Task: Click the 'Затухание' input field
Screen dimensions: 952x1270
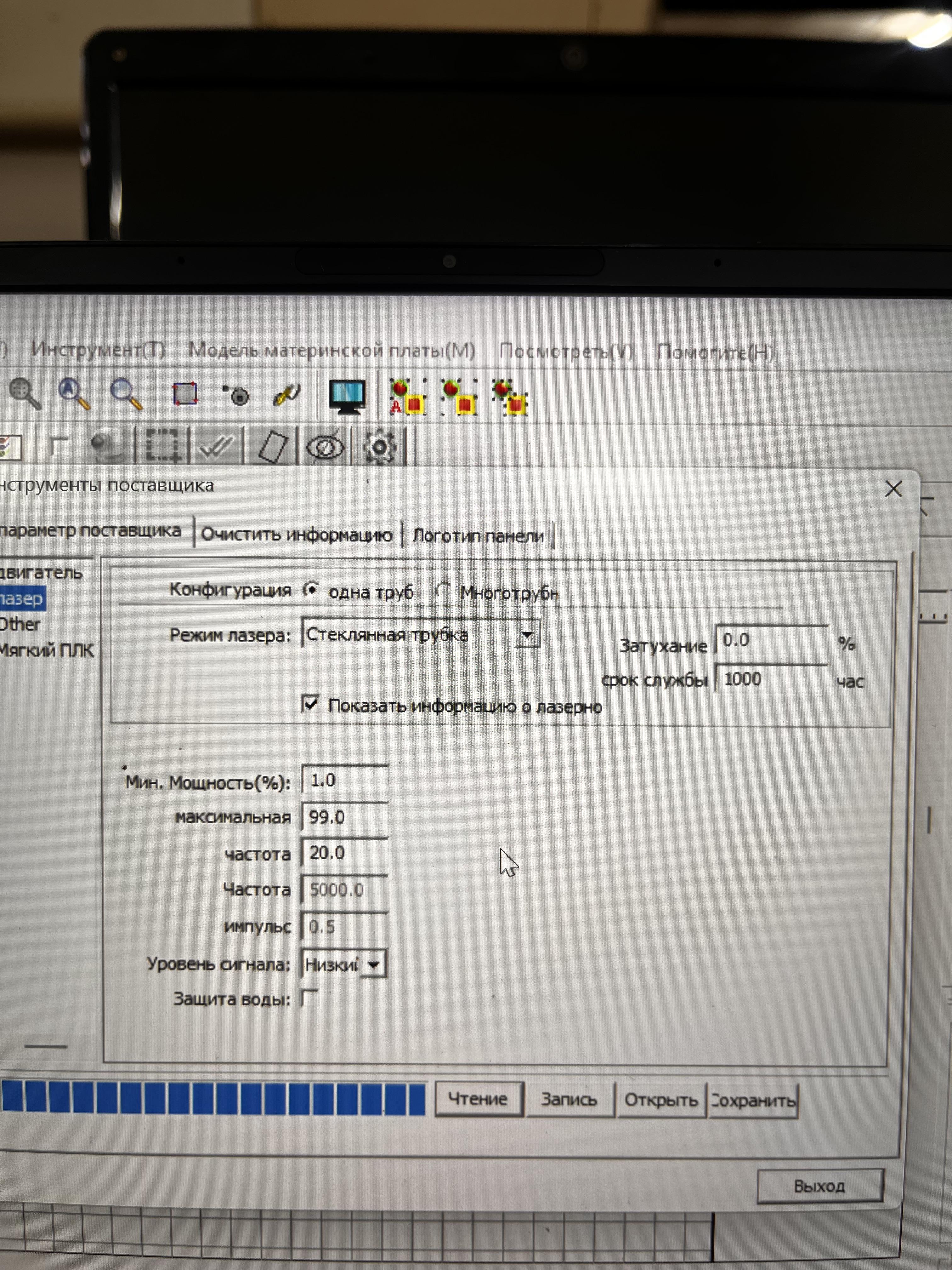Action: pos(772,640)
